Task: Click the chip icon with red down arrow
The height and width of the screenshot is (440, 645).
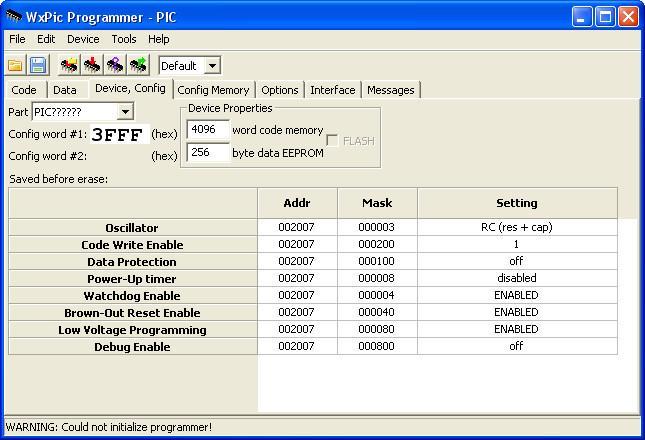Action: click(92, 65)
